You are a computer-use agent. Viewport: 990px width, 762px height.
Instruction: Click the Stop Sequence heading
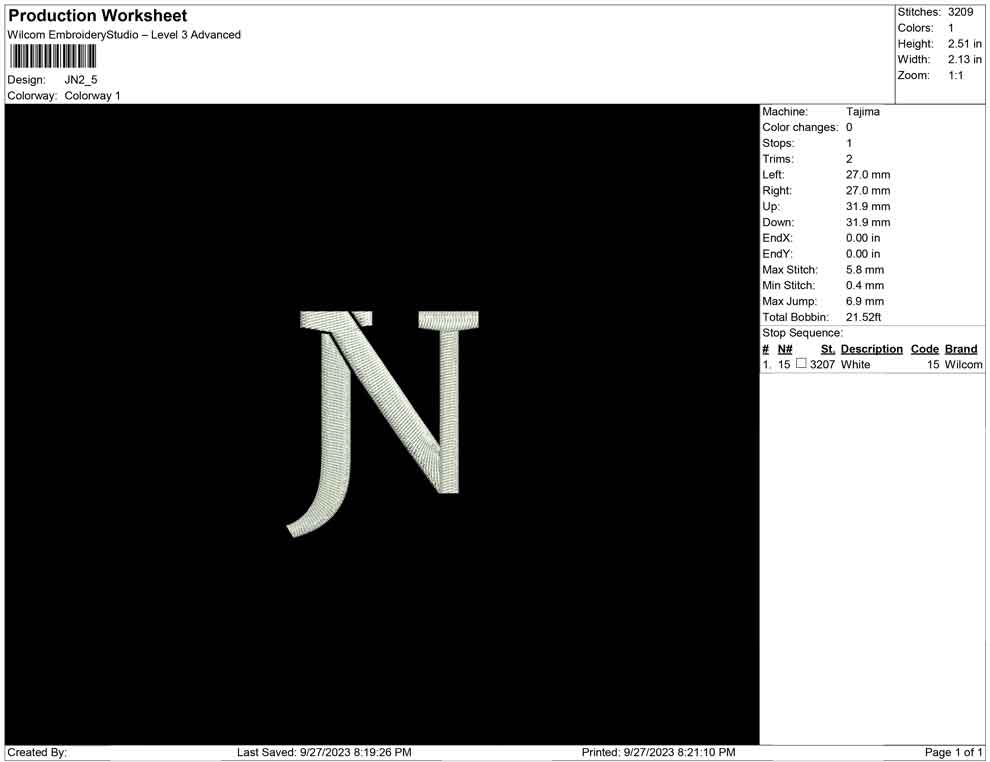tap(802, 333)
